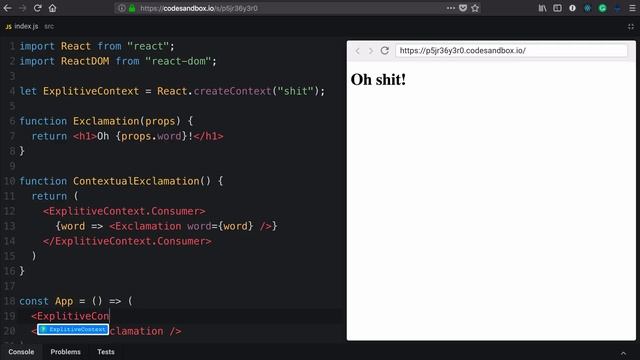Image resolution: width=640 pixels, height=360 pixels.
Task: Bookmark this page with the star
Action: pos(475,8)
